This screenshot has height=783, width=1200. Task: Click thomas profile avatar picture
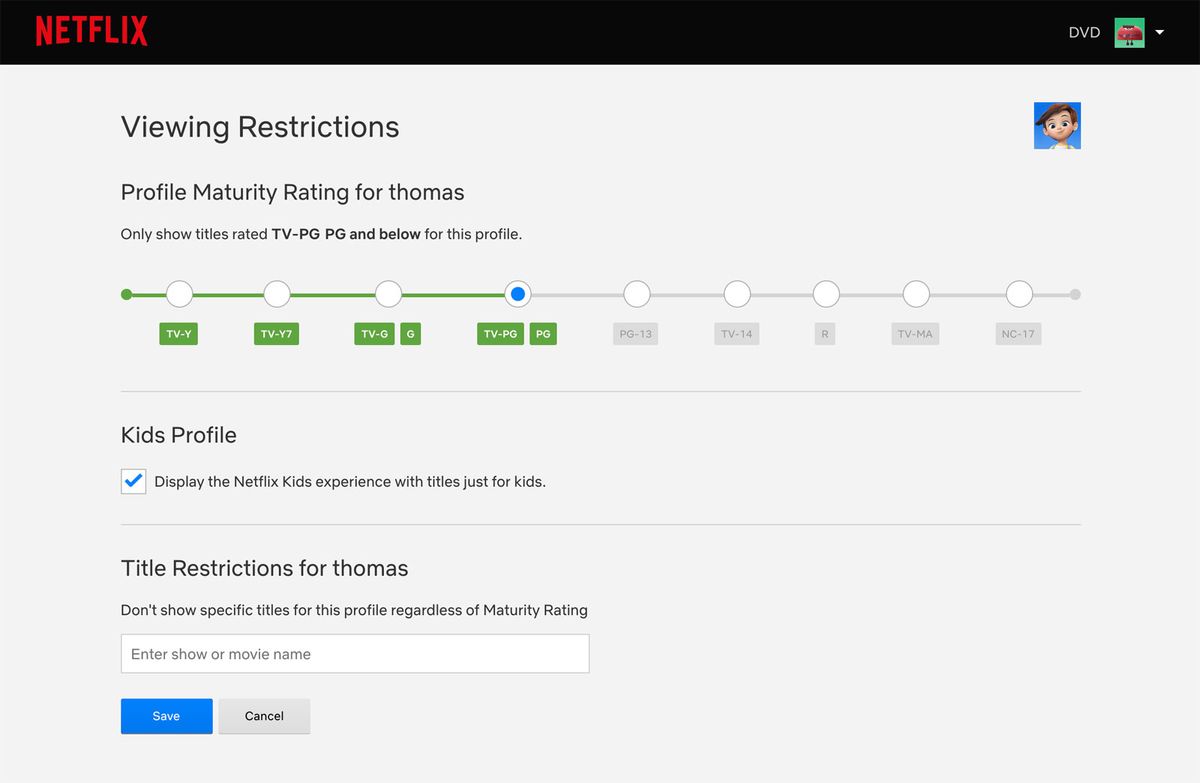pos(1057,126)
